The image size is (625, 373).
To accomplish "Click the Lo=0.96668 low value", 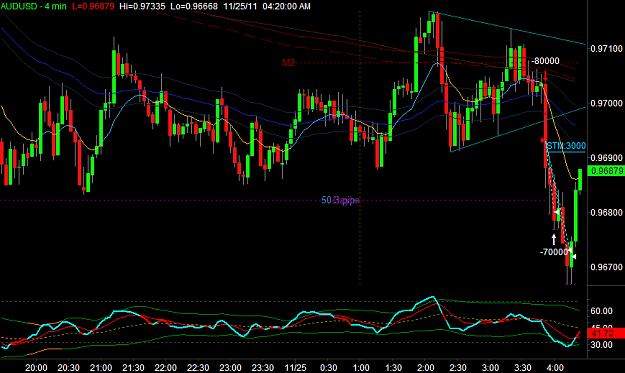I will pos(194,6).
